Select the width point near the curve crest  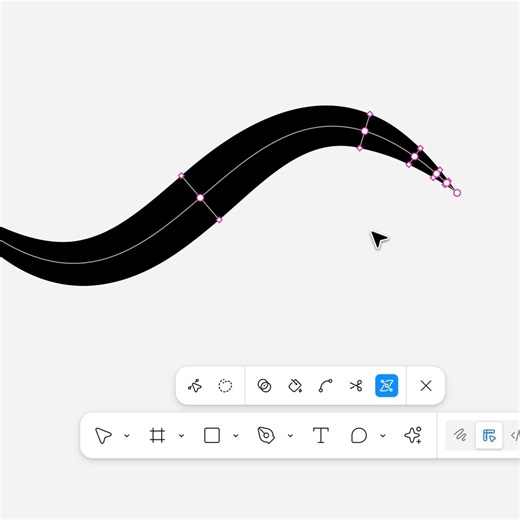point(365,131)
